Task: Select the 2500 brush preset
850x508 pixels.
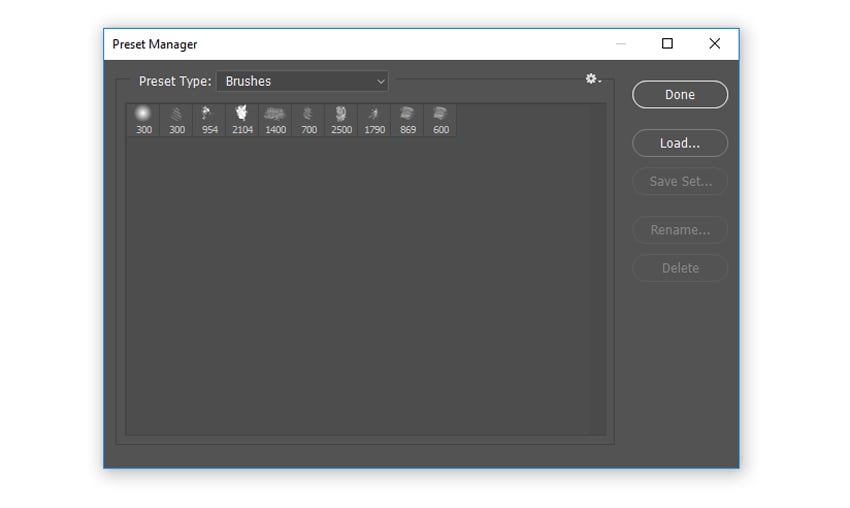Action: coord(342,120)
